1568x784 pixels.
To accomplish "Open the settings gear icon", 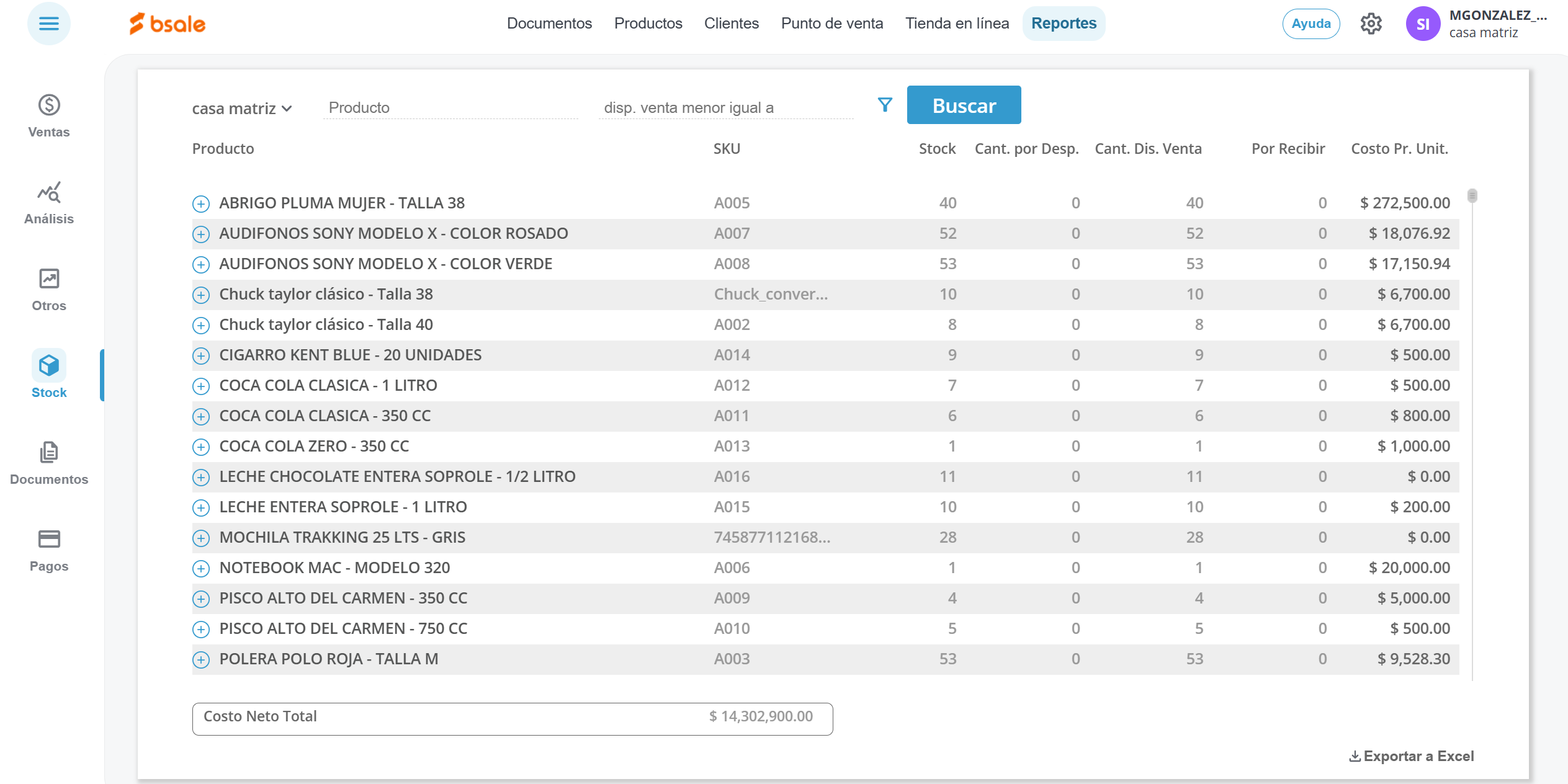I will (x=1371, y=24).
